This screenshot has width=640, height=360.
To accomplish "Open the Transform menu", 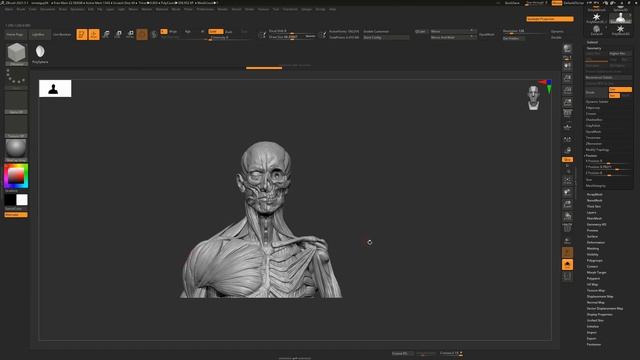I will point(290,9).
